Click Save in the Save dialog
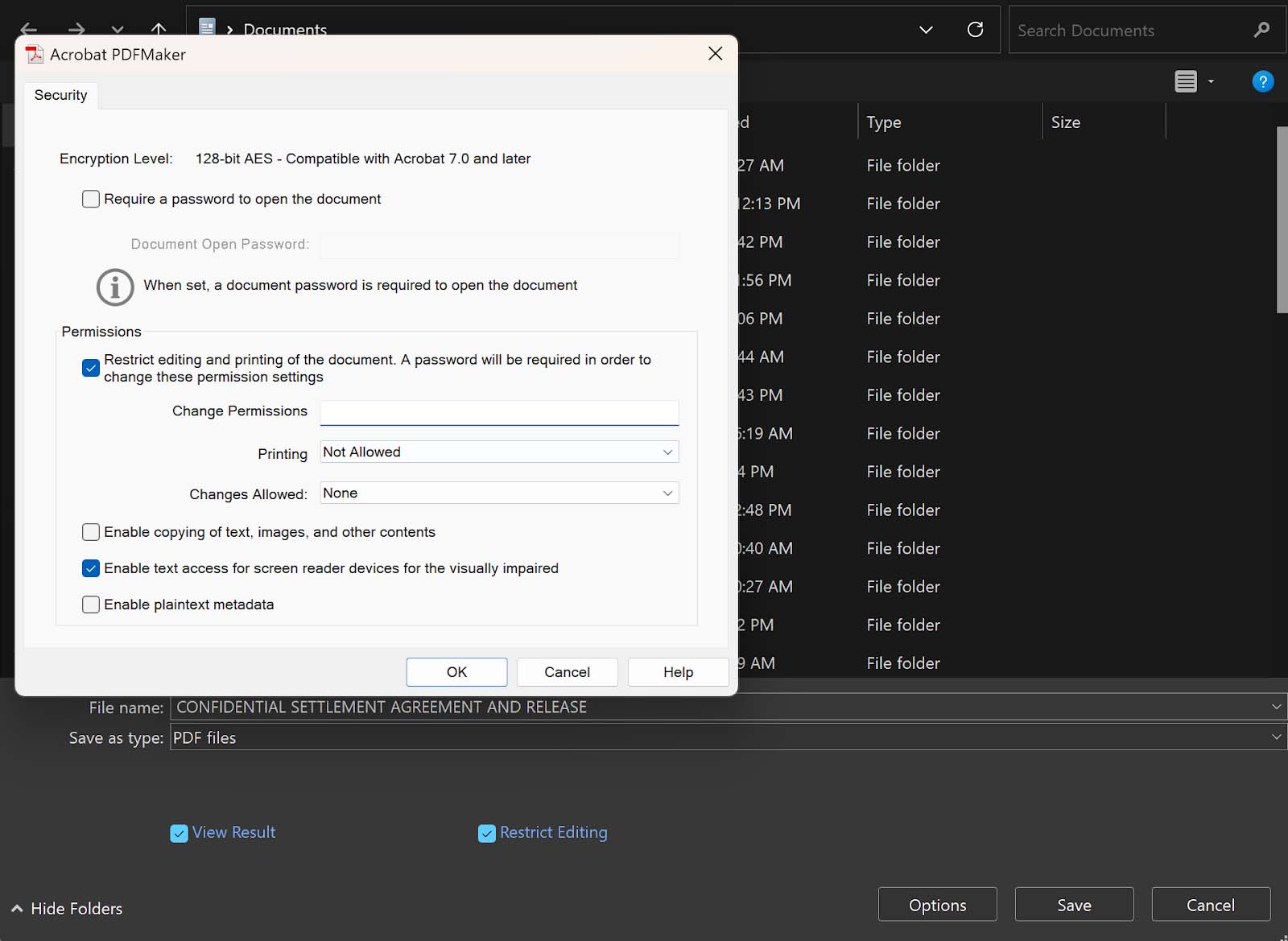 tap(1074, 905)
